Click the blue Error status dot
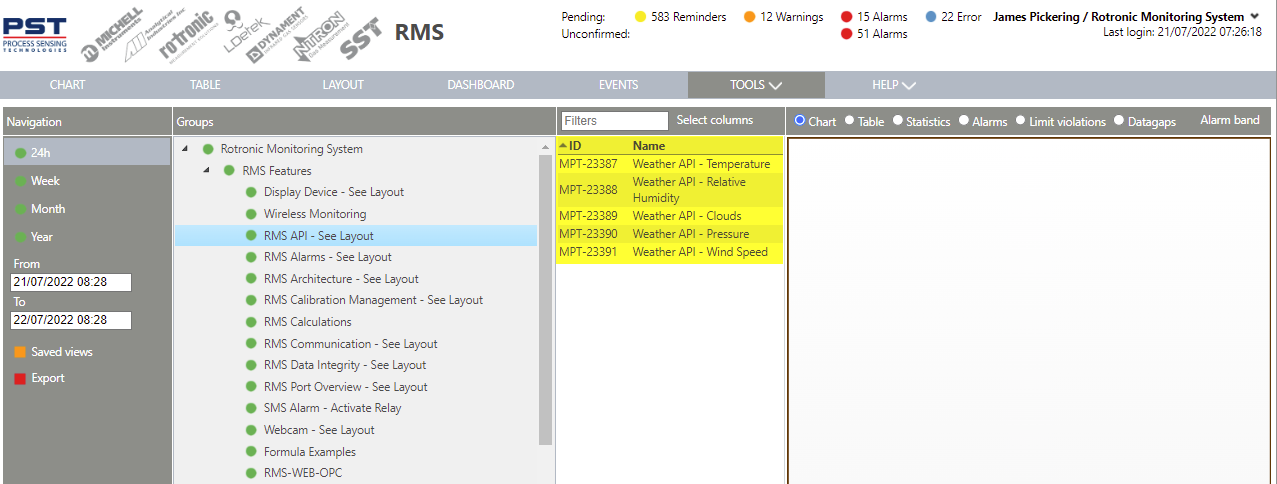 (930, 17)
